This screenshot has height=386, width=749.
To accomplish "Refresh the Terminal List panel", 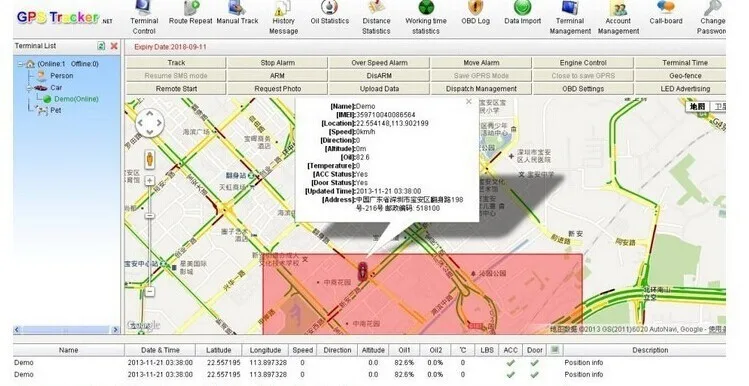I will tap(101, 46).
